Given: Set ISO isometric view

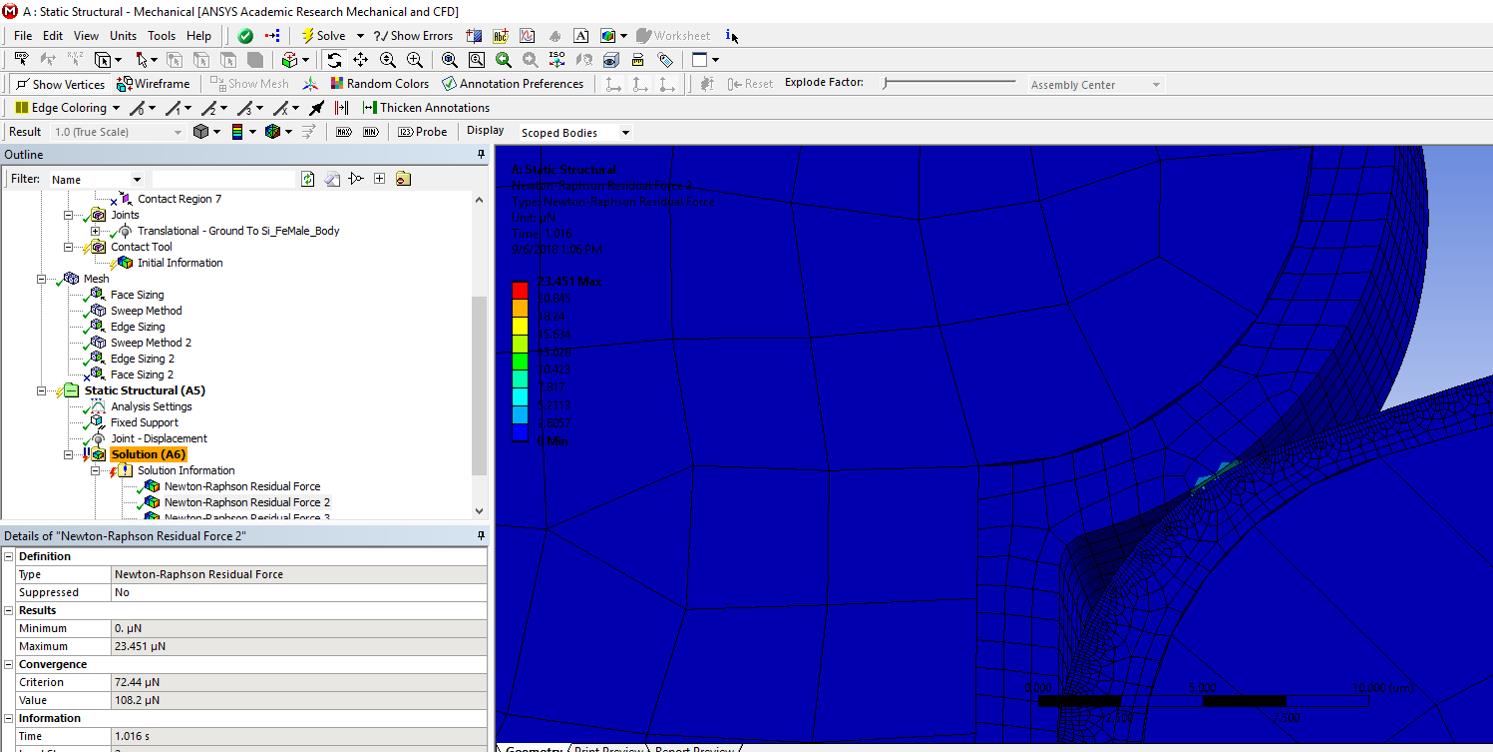Looking at the screenshot, I should pyautogui.click(x=557, y=60).
